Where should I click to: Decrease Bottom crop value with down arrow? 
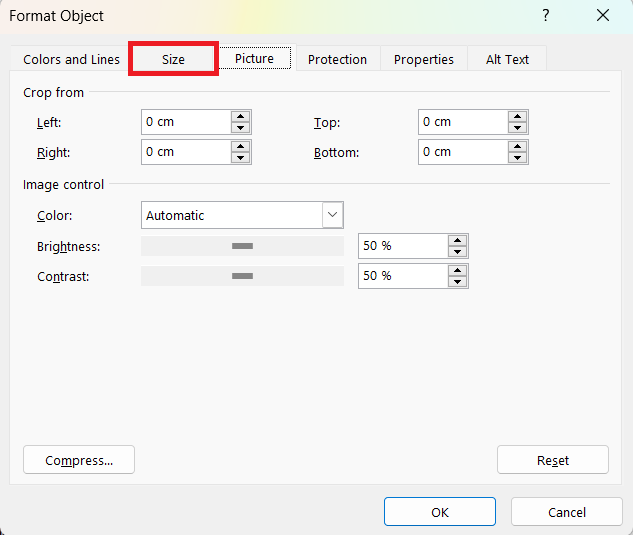[518, 157]
